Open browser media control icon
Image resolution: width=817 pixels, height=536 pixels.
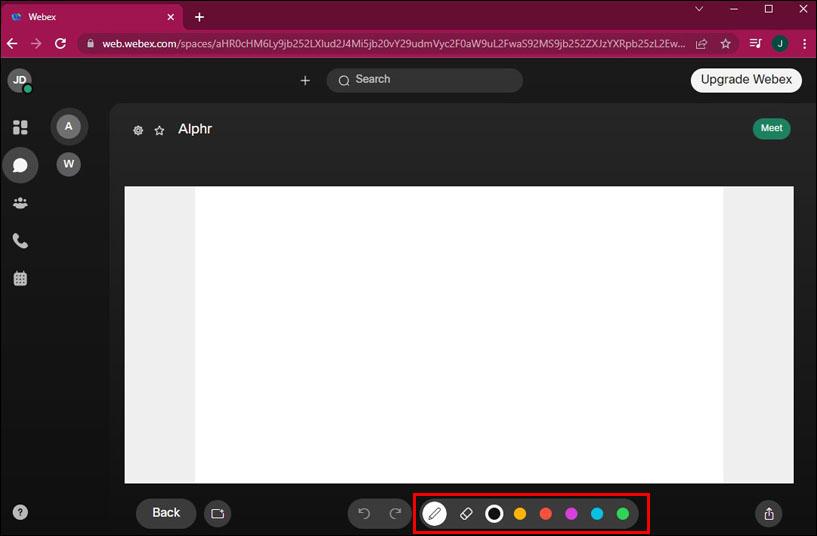756,44
